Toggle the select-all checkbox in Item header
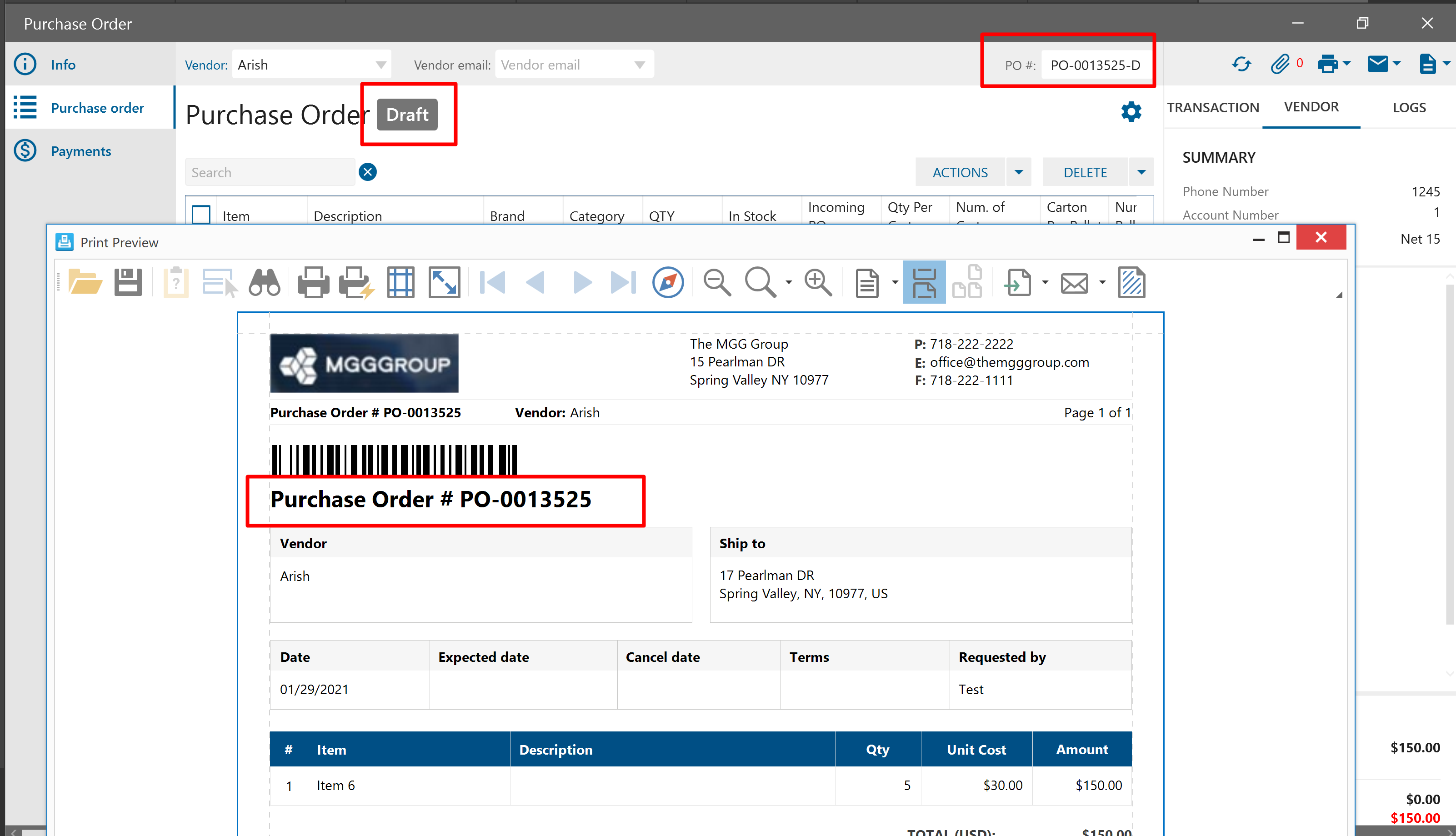Viewport: 1456px width, 836px height. tap(201, 215)
